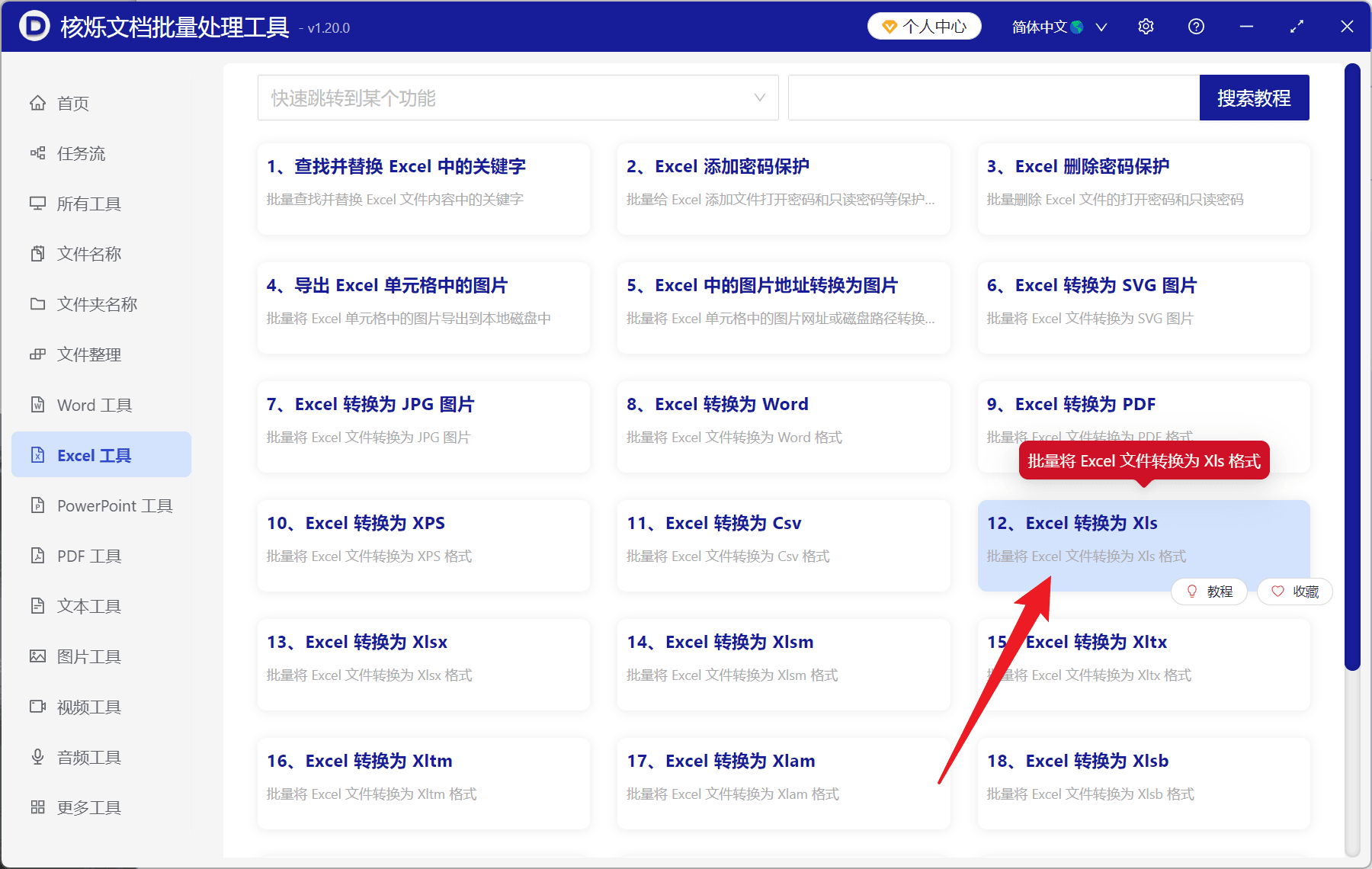Viewport: 1372px width, 869px height.
Task: Expand the 简体中文 language dropdown arrow
Action: point(1101,27)
